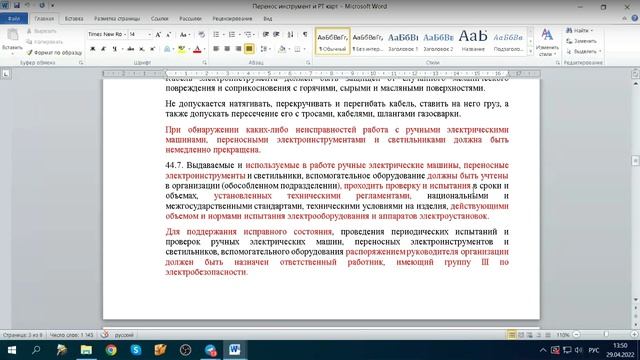Switch to Рассылки tab
Viewport: 640px width, 360px height.
click(x=190, y=19)
